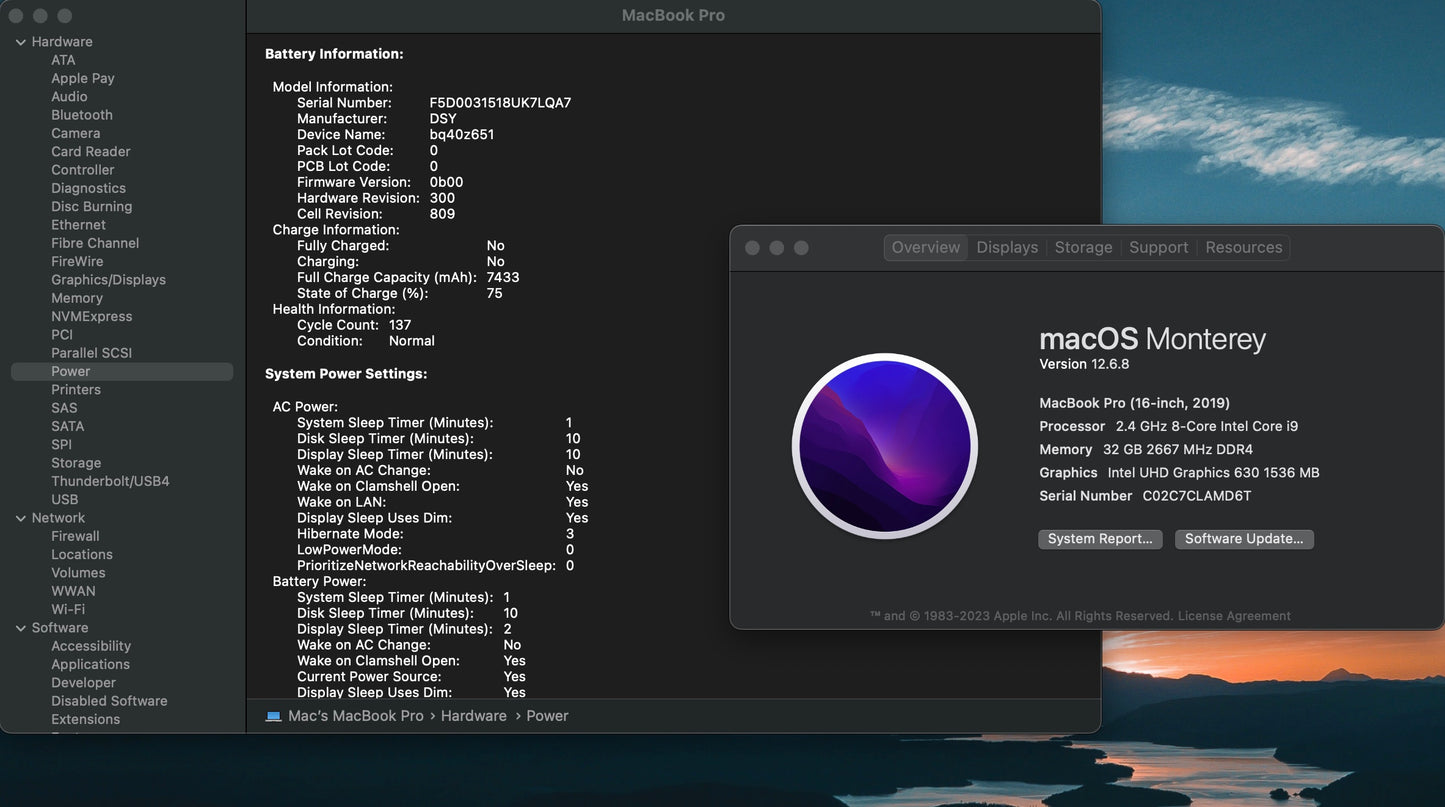
Task: Select Locations under Network
Action: [x=82, y=555]
